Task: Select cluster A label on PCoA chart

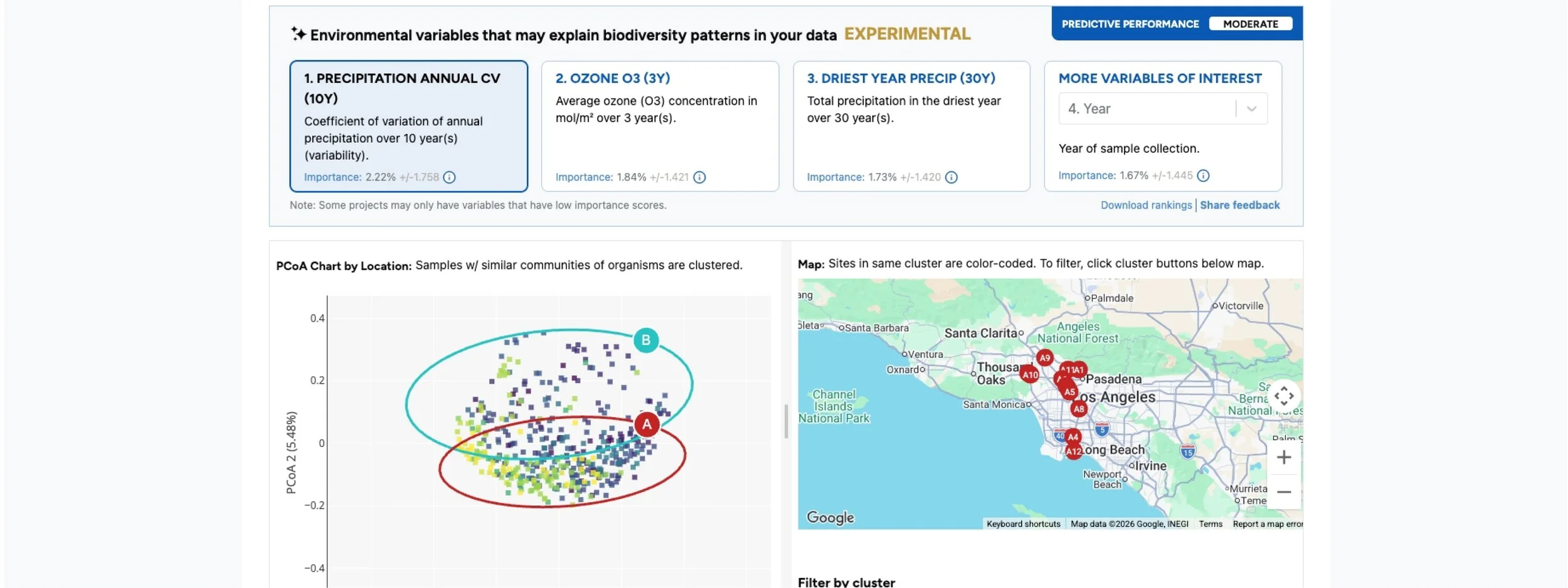Action: point(647,424)
